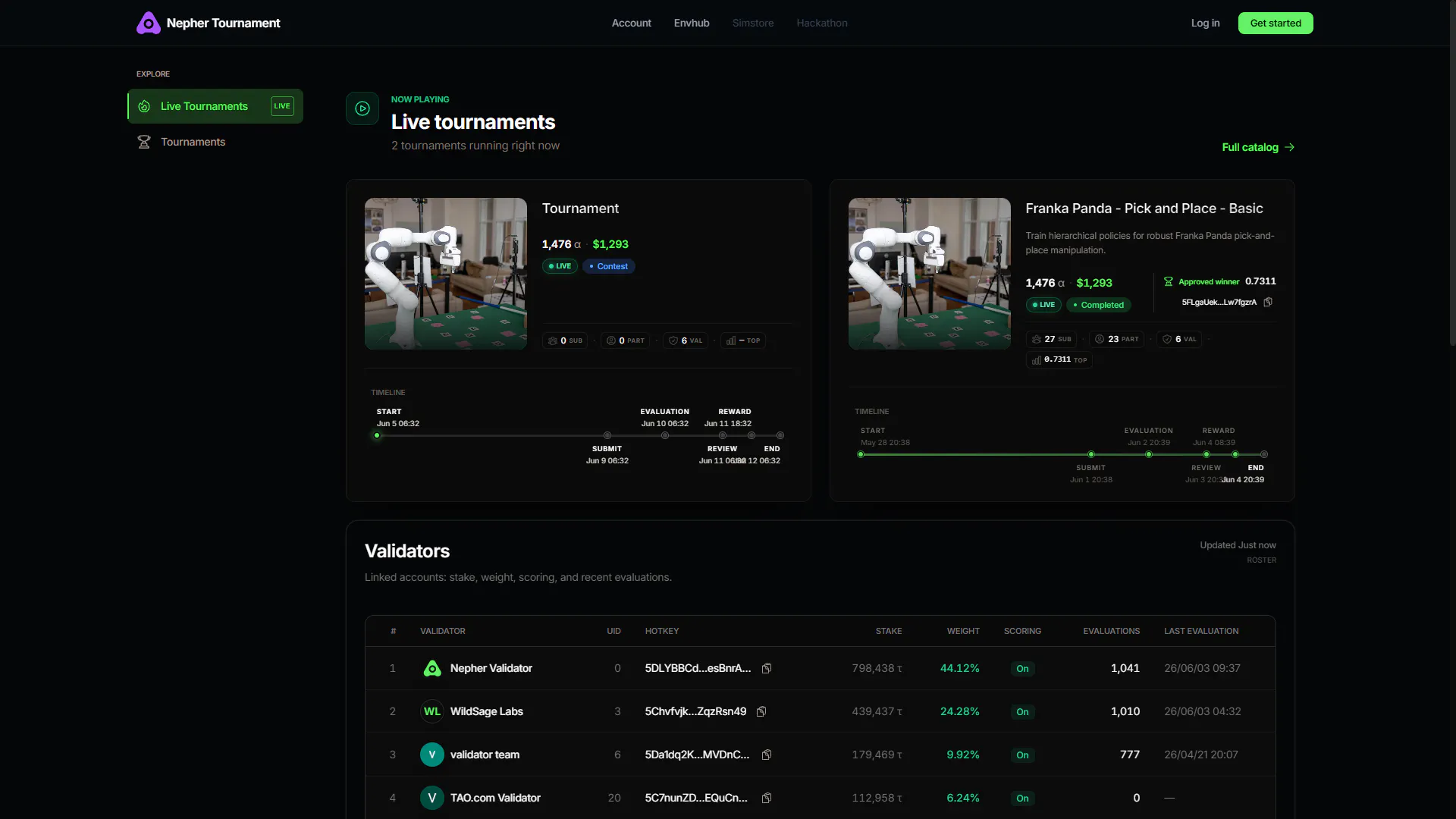Copy the TAO.com Validator hotkey

pyautogui.click(x=767, y=798)
